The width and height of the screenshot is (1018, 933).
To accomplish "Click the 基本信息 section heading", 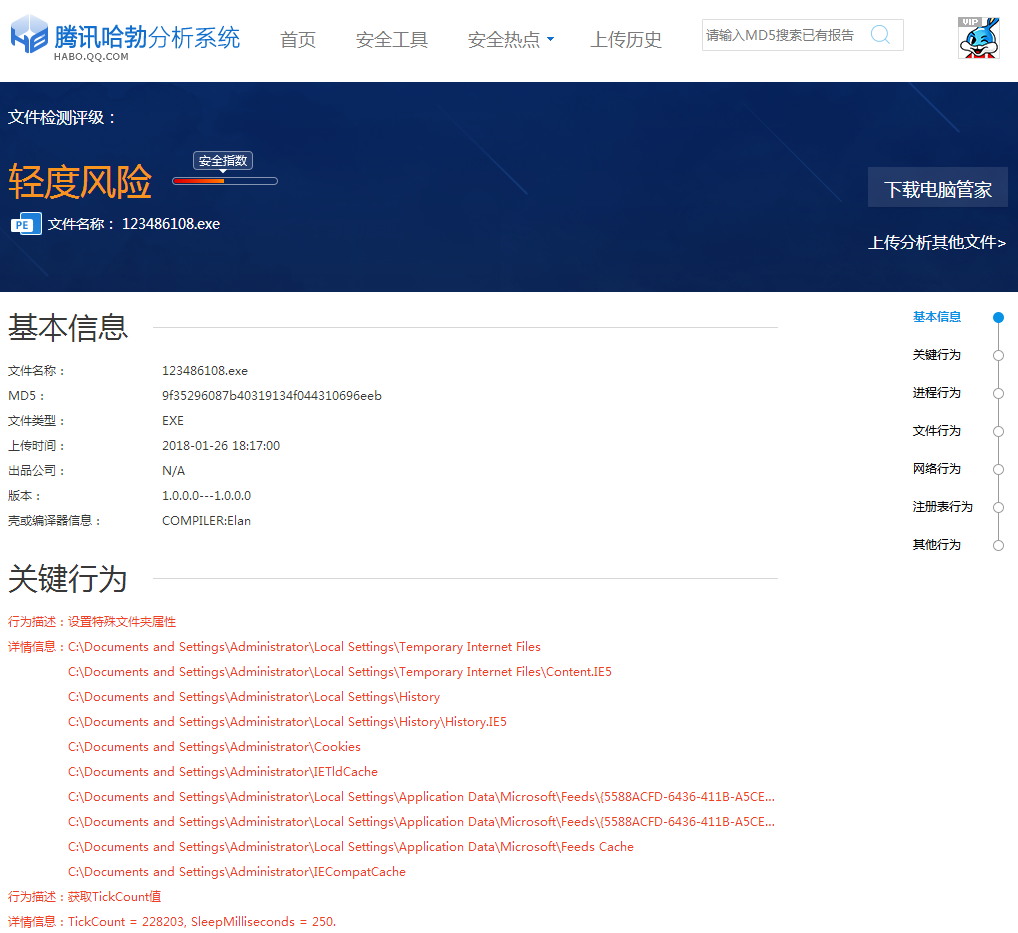I will click(x=68, y=327).
